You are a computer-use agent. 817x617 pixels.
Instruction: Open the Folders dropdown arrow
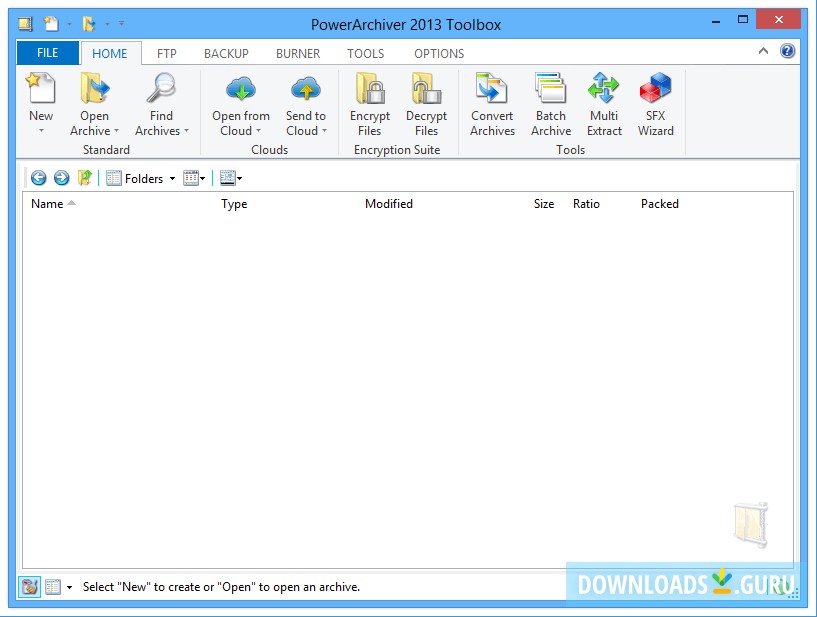[x=172, y=179]
